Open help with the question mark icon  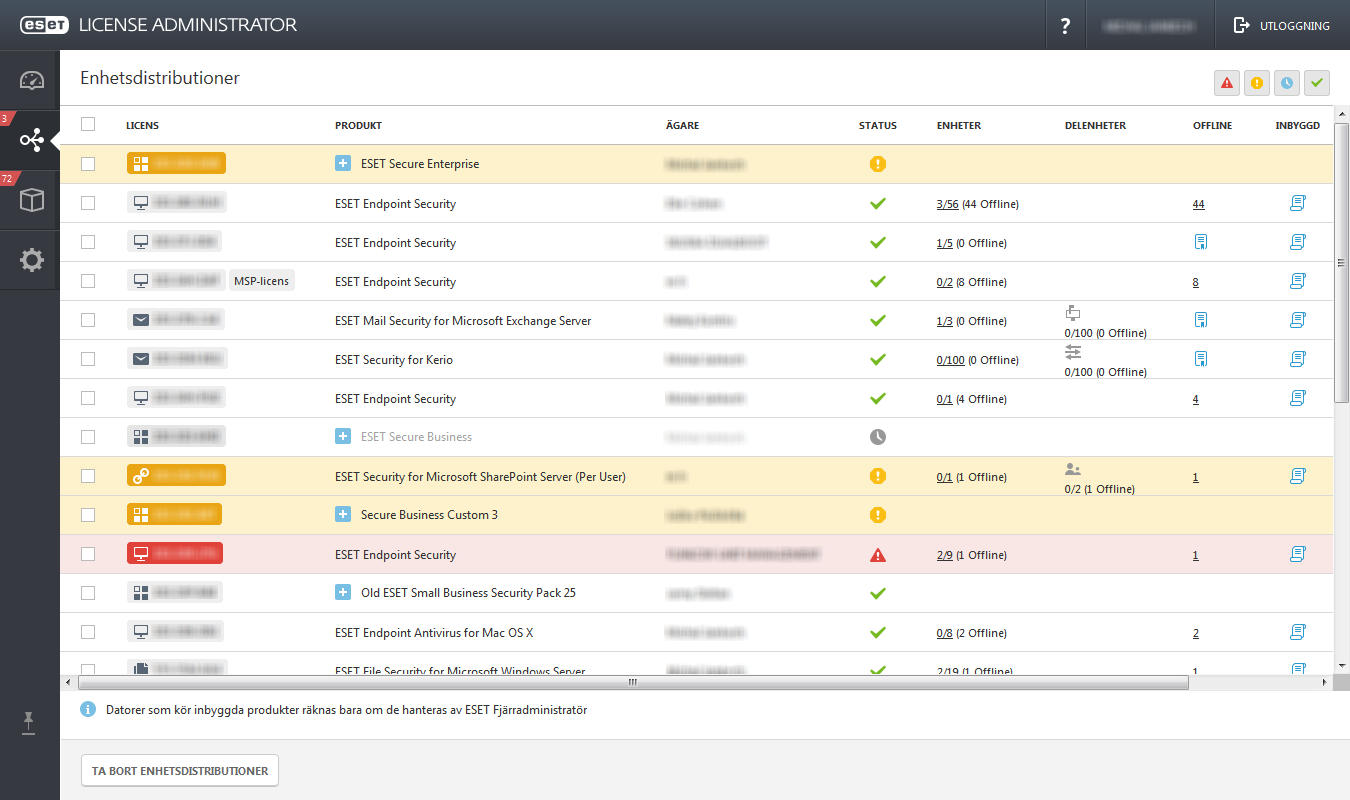pyautogui.click(x=1066, y=25)
